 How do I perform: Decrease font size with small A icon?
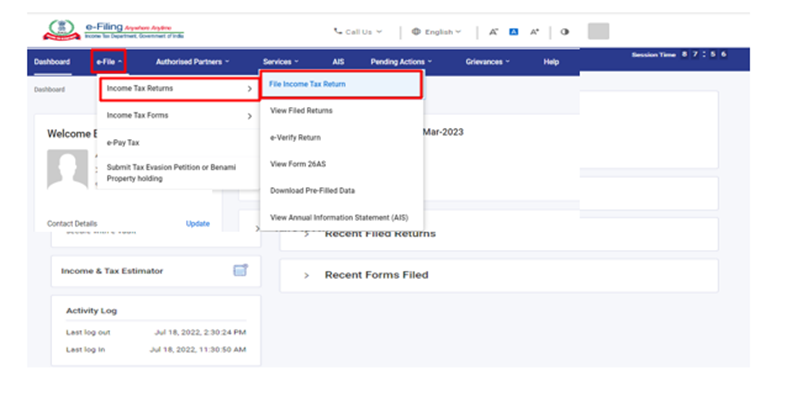pyautogui.click(x=493, y=32)
